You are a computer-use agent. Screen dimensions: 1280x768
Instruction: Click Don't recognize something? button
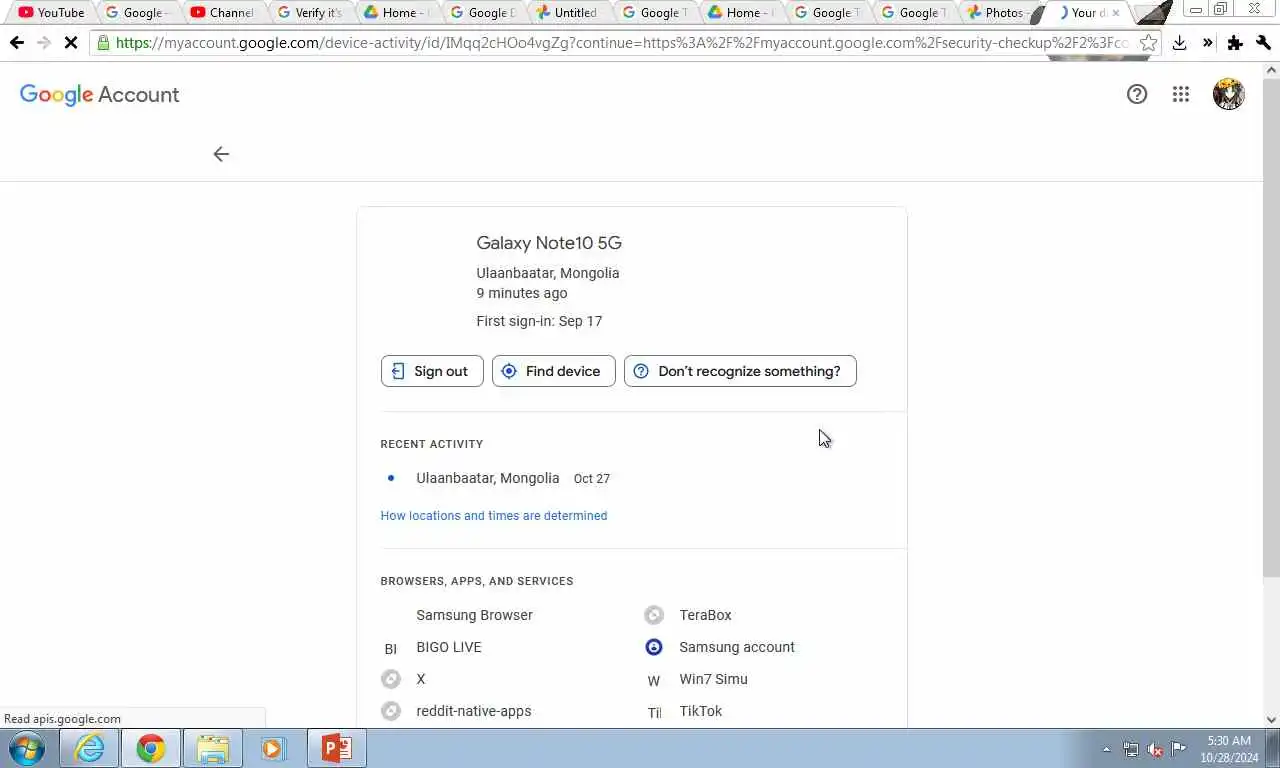point(740,371)
